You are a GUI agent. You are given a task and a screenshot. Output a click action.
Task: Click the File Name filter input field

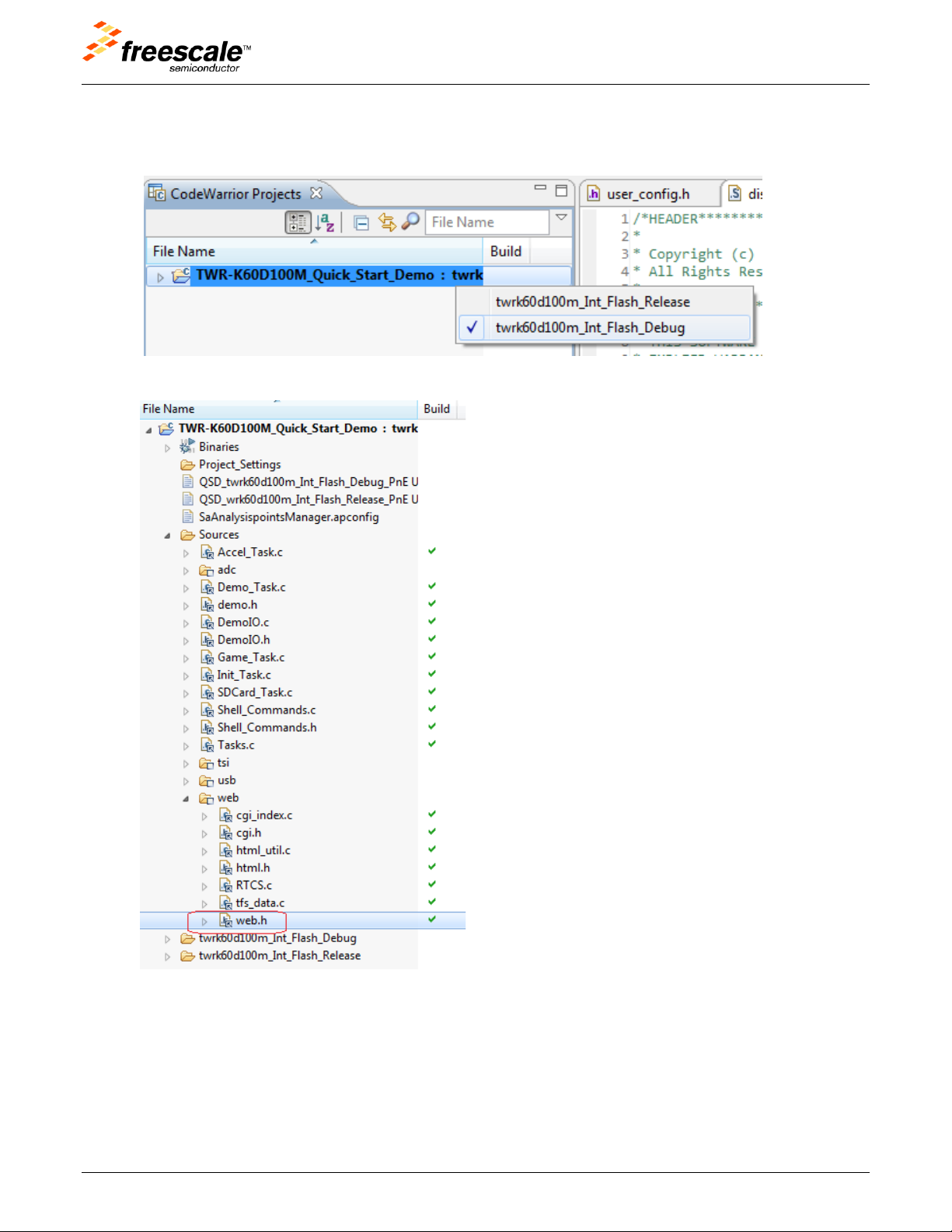tap(486, 222)
